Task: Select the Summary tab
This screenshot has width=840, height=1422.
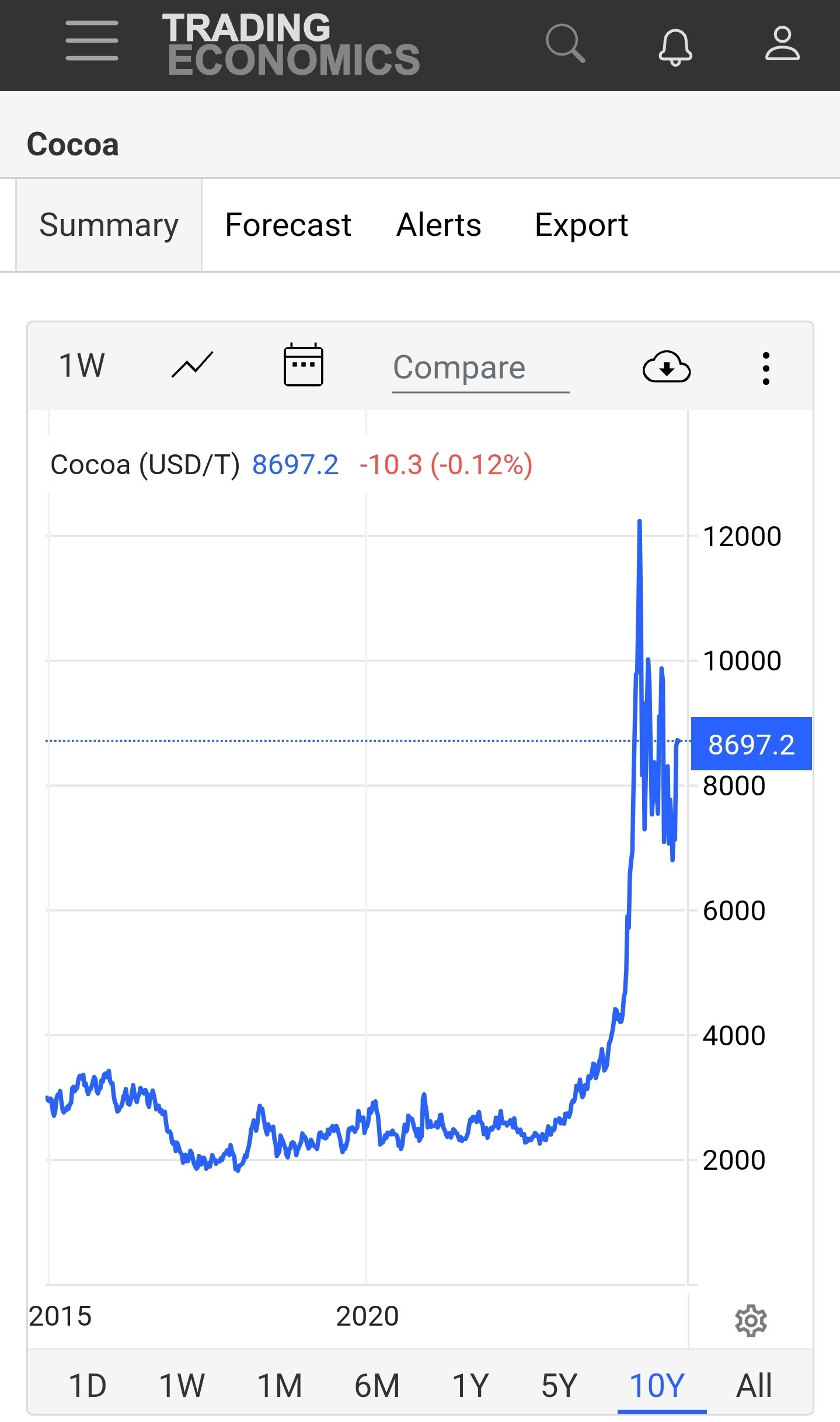Action: pos(109,225)
